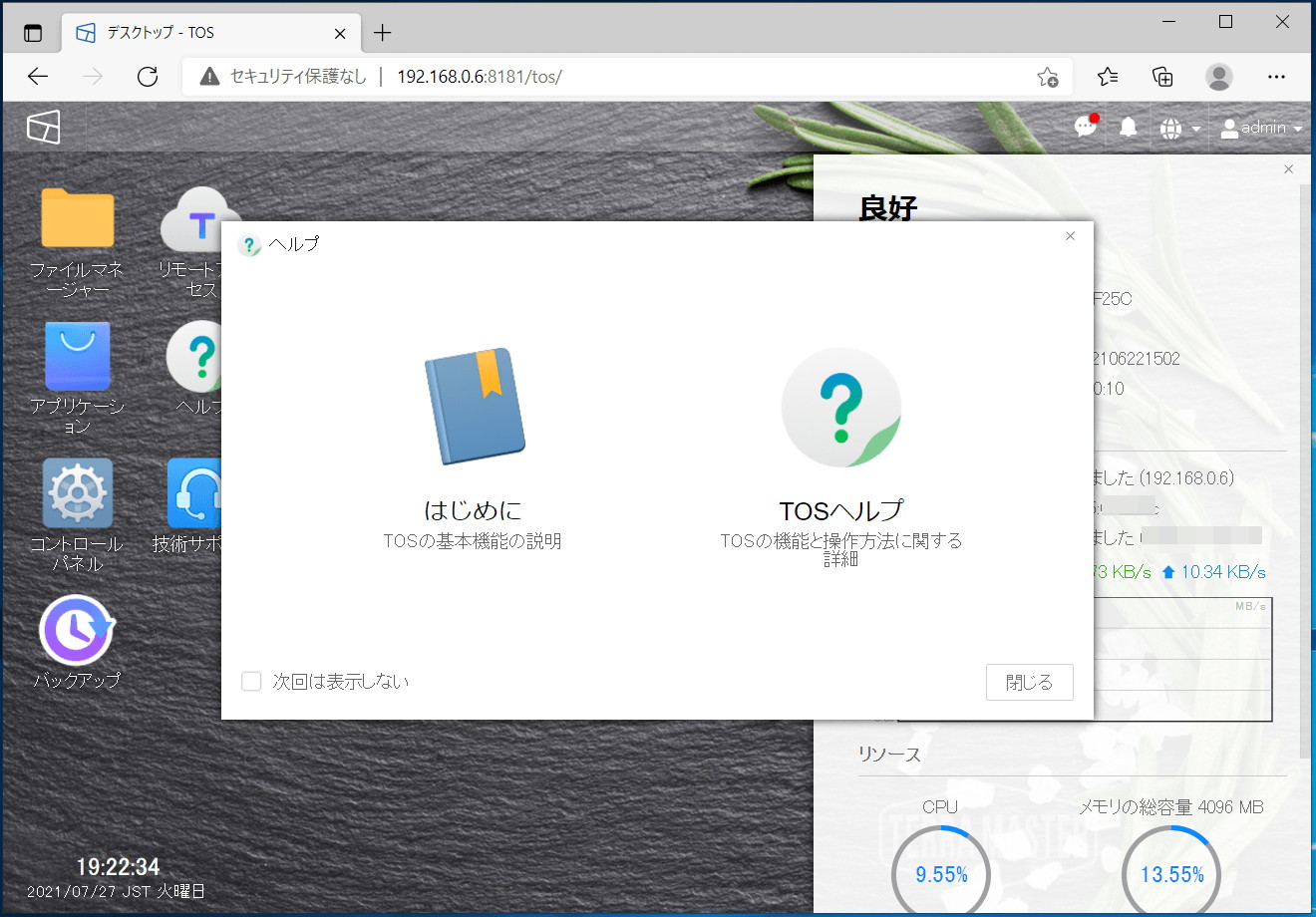This screenshot has height=917, width=1316.
Task: Click the はじめに title text
Action: pos(473,510)
